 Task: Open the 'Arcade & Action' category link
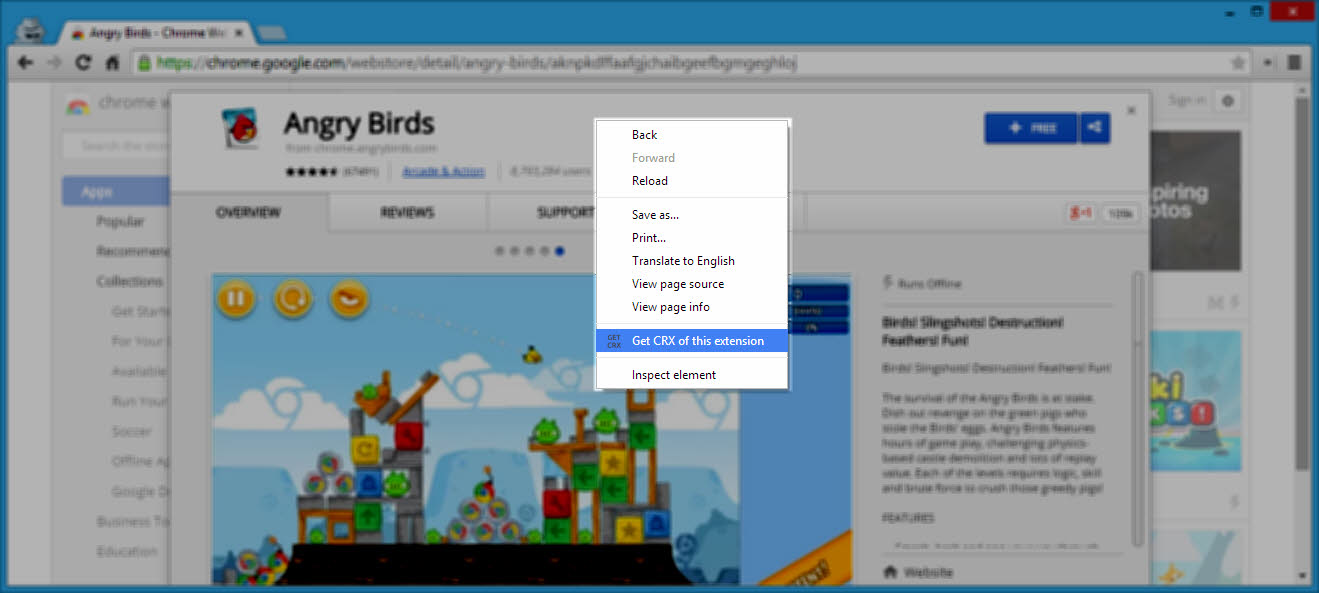pos(443,170)
